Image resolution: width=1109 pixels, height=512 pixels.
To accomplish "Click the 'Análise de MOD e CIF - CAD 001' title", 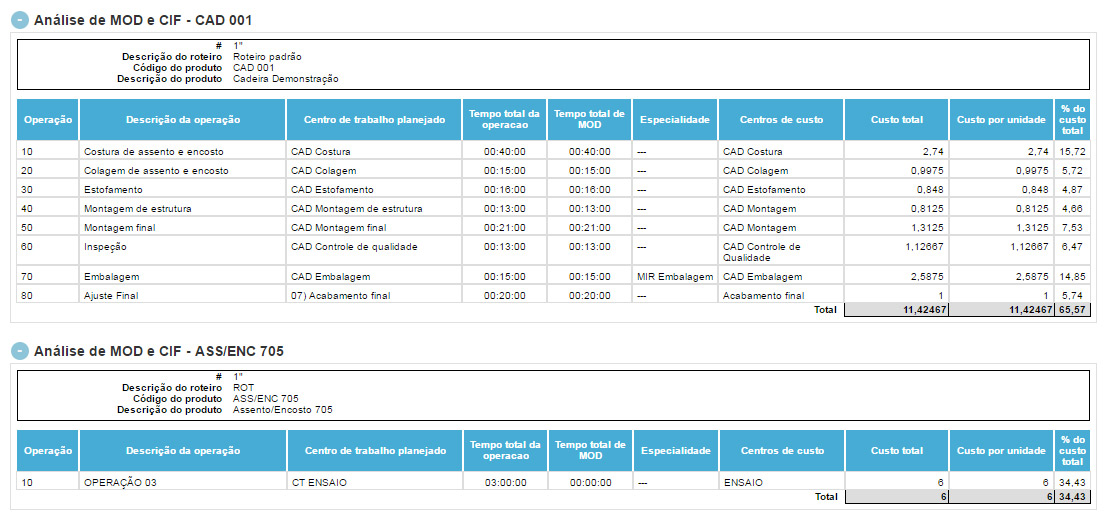I will 143,20.
